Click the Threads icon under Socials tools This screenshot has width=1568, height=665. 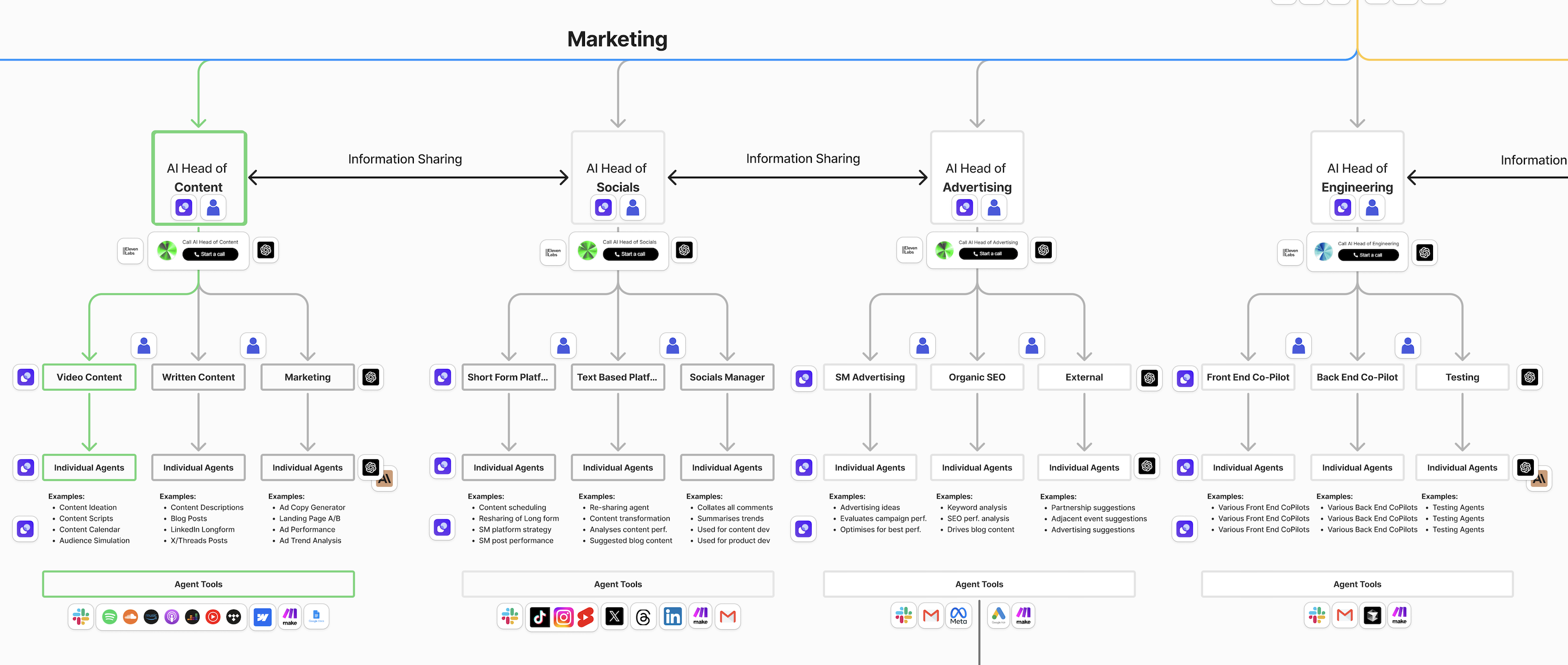(643, 617)
